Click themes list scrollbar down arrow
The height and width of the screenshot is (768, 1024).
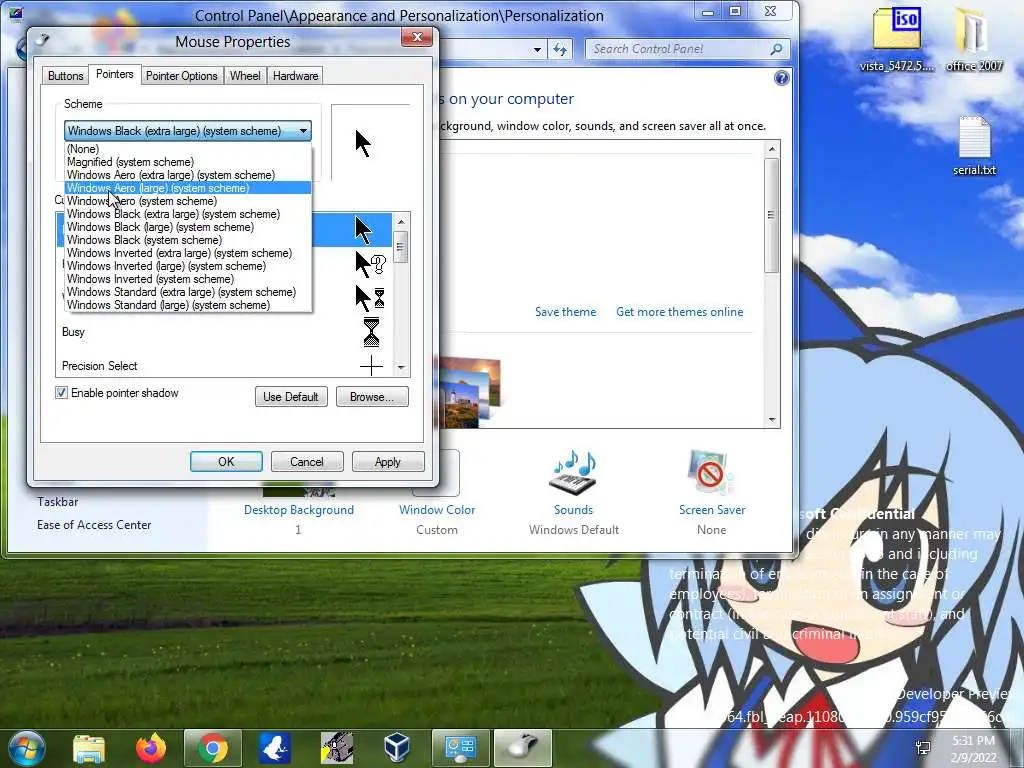772,420
